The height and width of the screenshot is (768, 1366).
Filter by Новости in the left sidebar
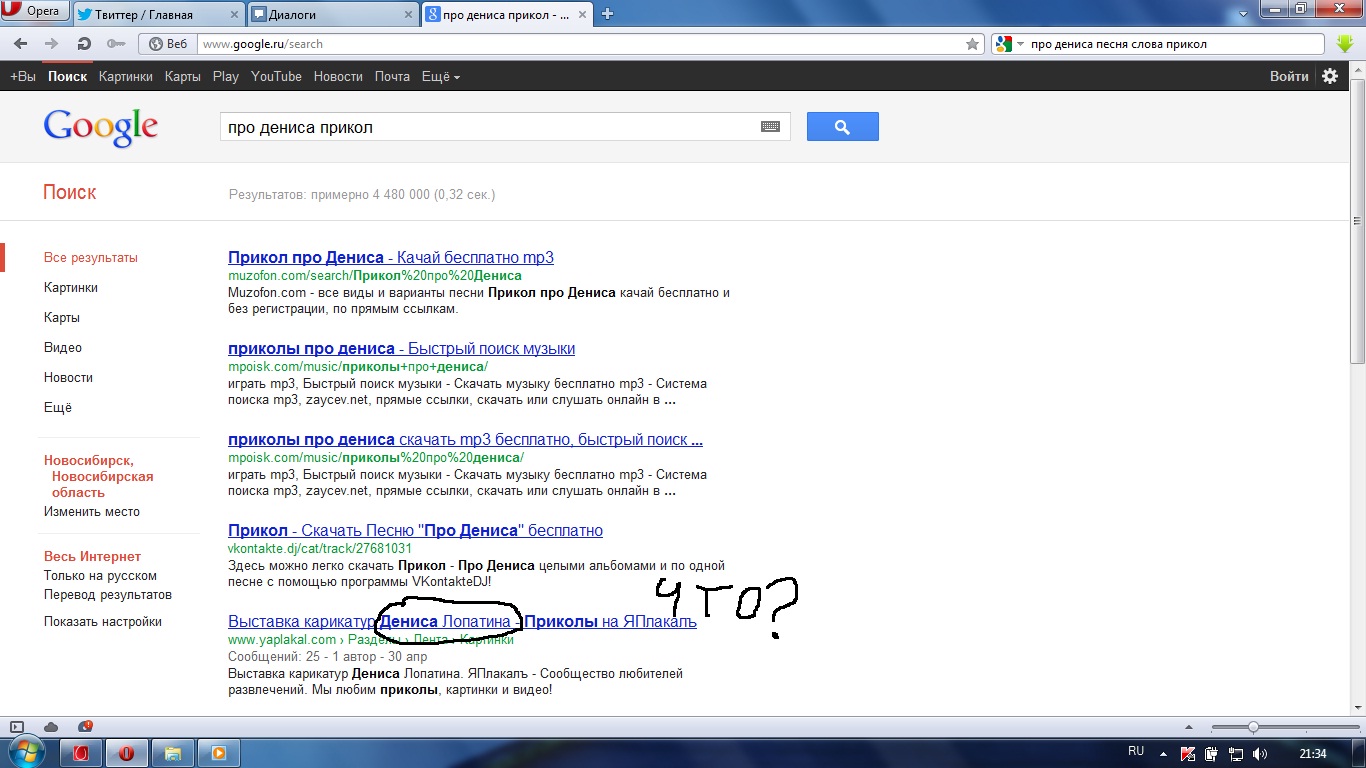point(68,377)
